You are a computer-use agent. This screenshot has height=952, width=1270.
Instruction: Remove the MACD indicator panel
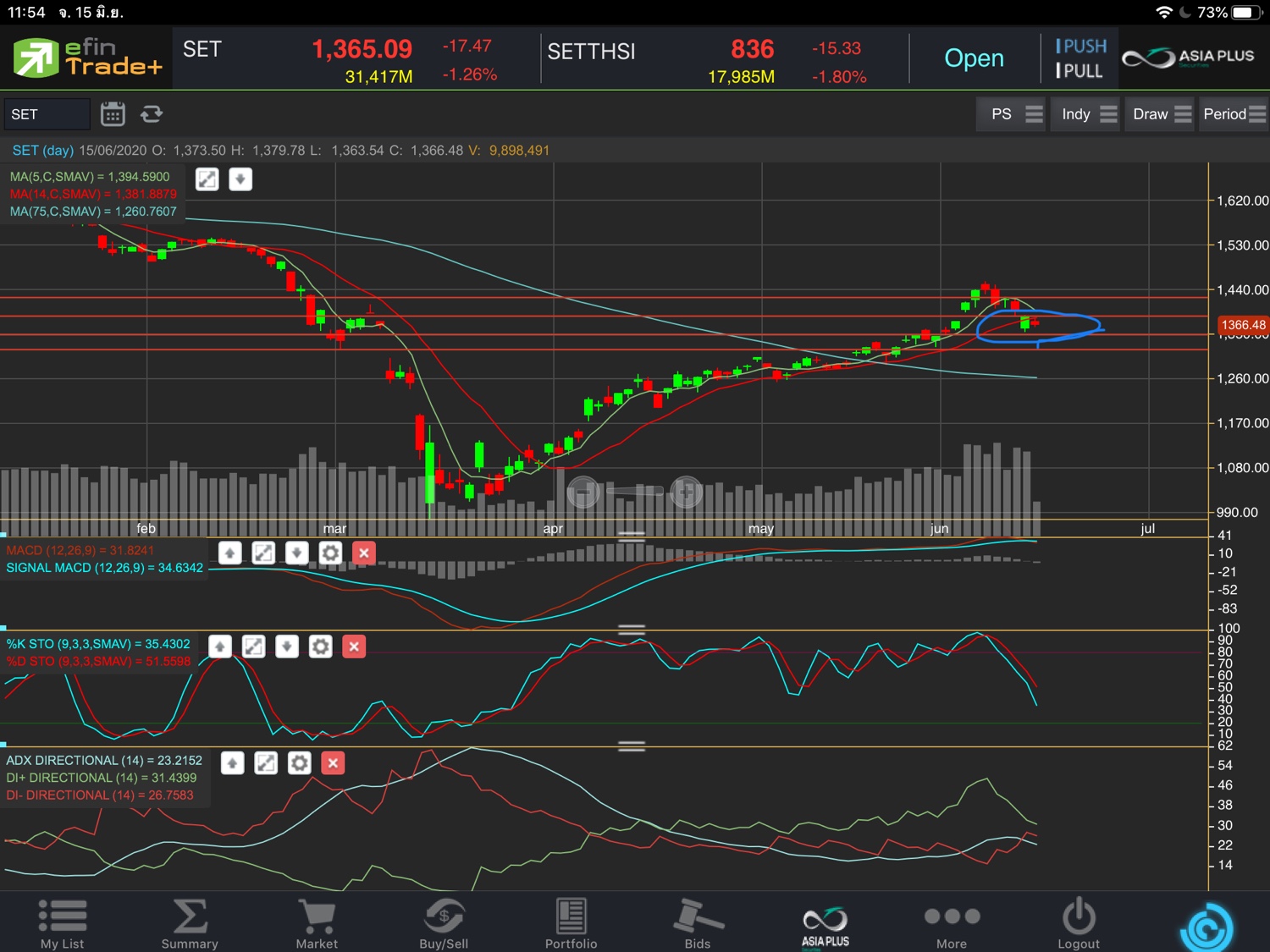[x=364, y=553]
